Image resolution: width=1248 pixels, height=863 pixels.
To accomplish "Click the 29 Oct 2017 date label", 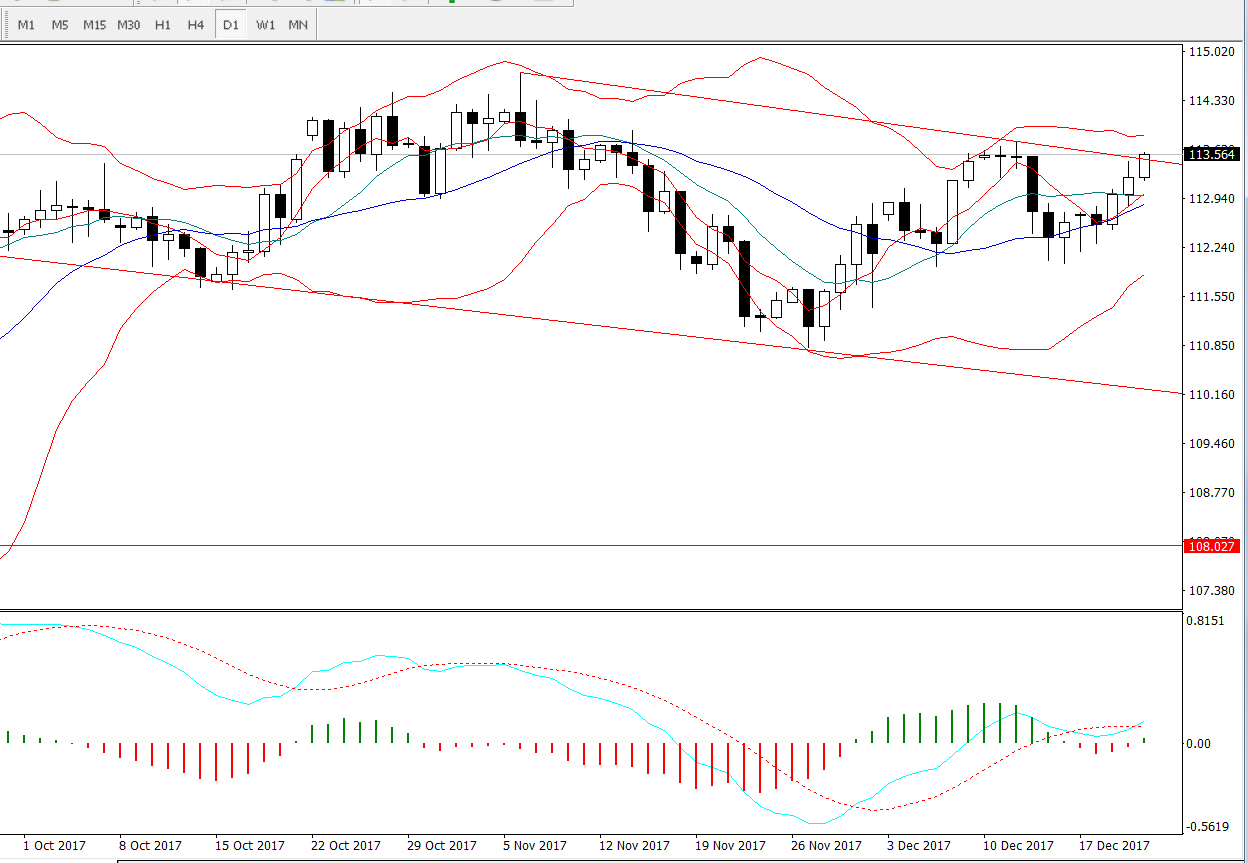I will (x=442, y=845).
